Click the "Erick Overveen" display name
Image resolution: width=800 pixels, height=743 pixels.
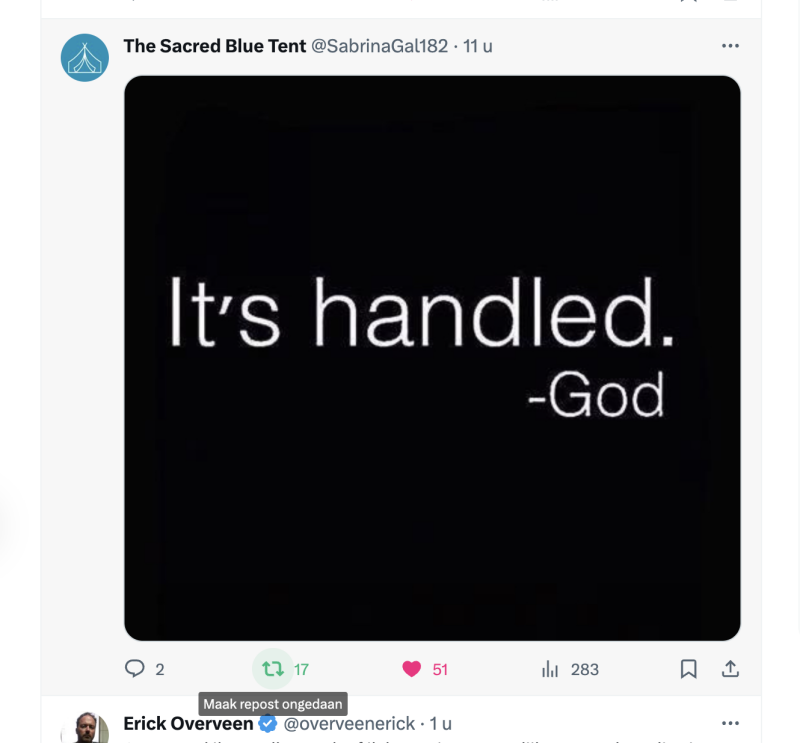pos(188,723)
